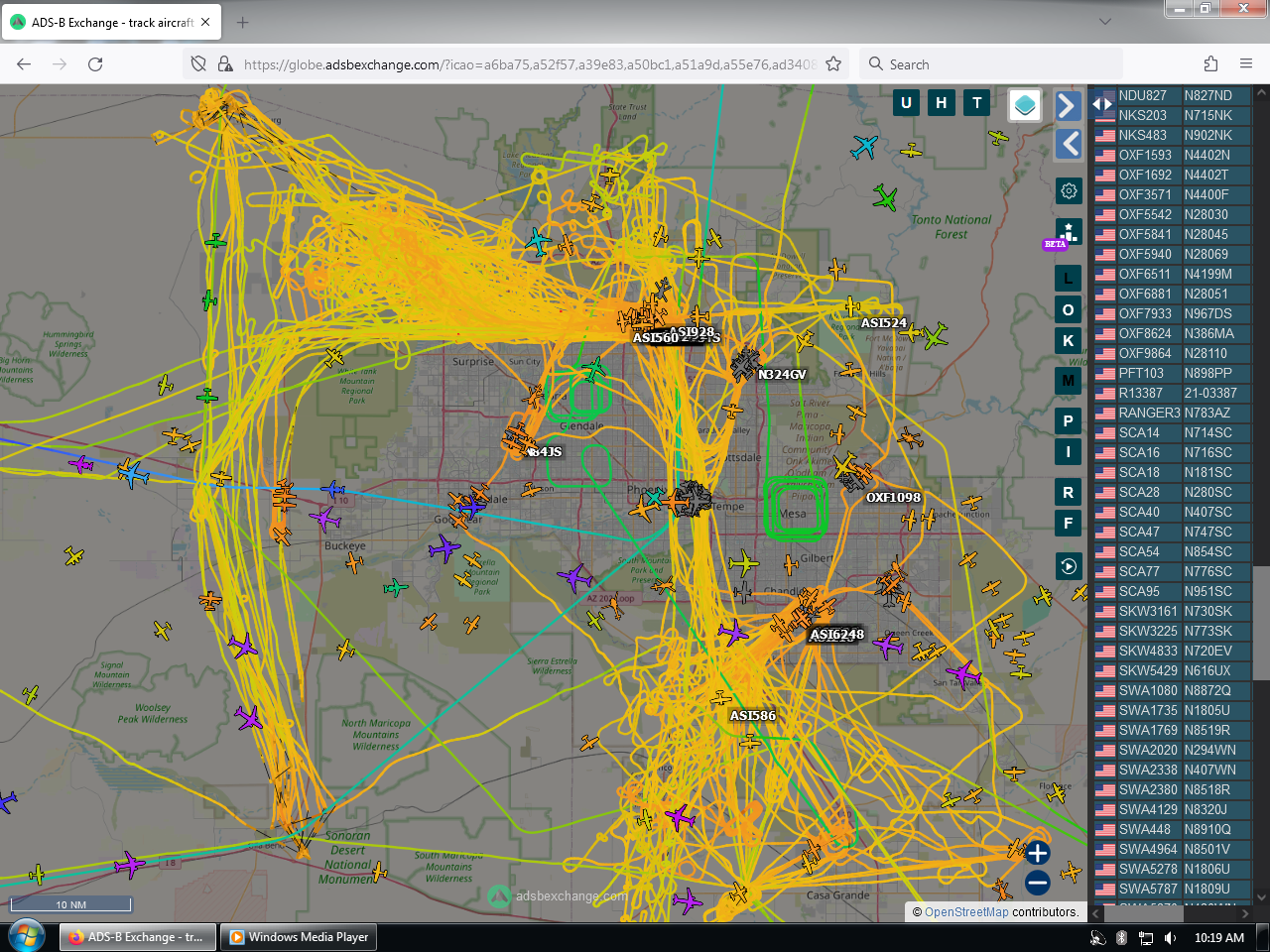Zoom out with the minus button

[1038, 882]
